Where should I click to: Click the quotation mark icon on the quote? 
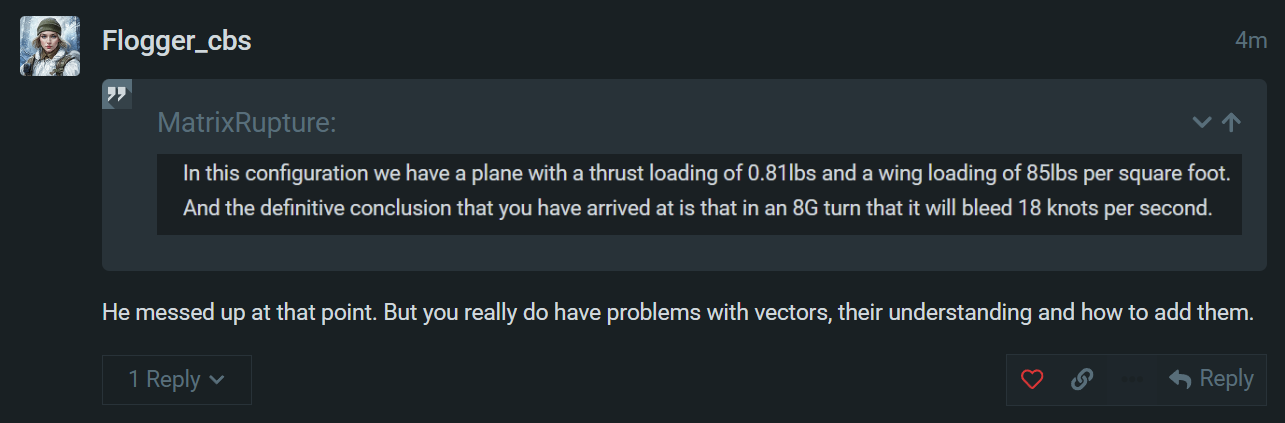click(117, 95)
